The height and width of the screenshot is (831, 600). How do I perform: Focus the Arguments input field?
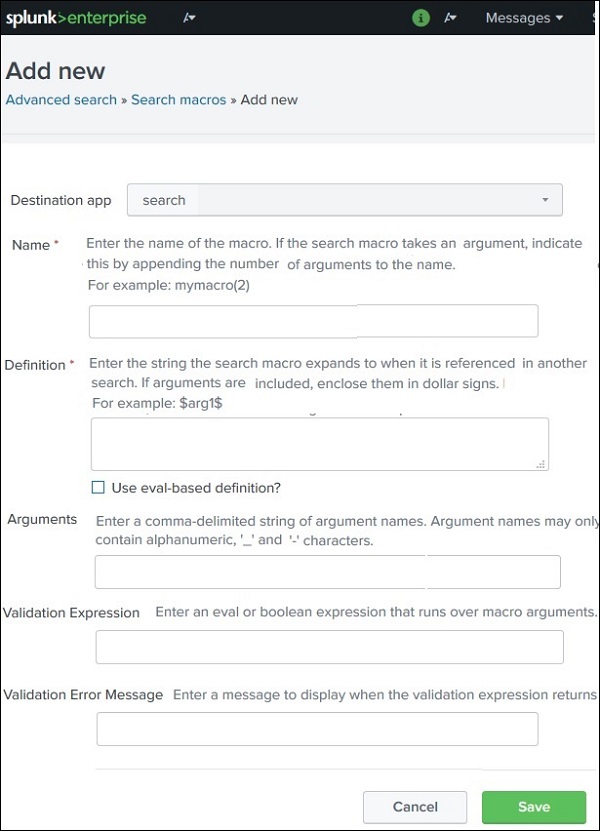(327, 571)
